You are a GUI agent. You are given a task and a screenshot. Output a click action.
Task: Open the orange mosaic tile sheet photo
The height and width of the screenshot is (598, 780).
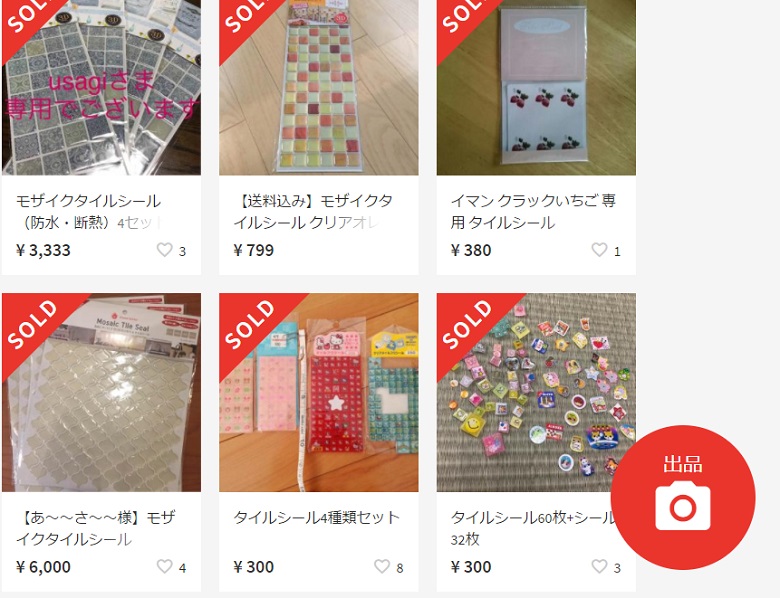click(319, 88)
